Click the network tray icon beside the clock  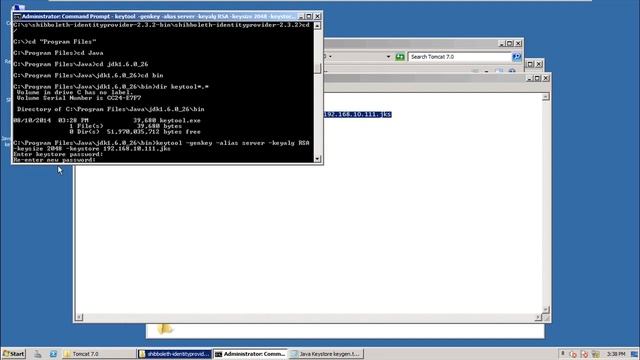click(596, 354)
